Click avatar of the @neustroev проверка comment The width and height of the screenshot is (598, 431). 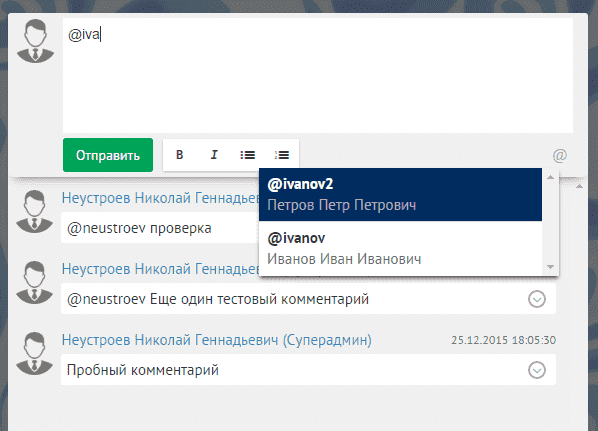click(35, 211)
